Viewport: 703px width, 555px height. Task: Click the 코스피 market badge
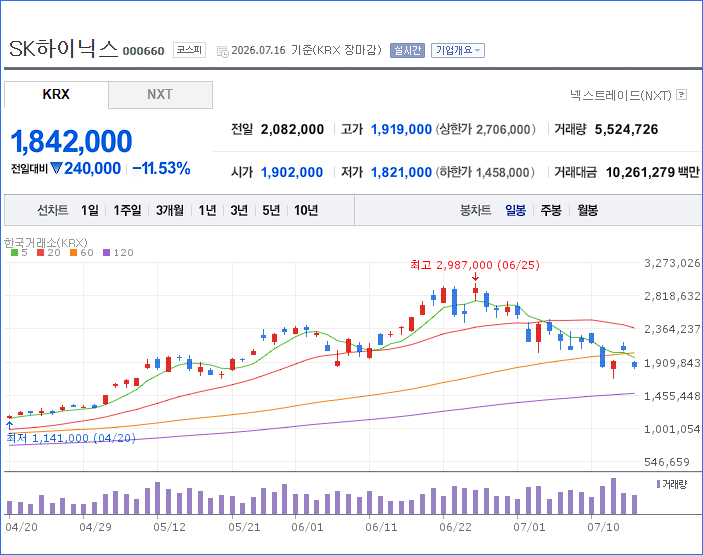pyautogui.click(x=189, y=50)
